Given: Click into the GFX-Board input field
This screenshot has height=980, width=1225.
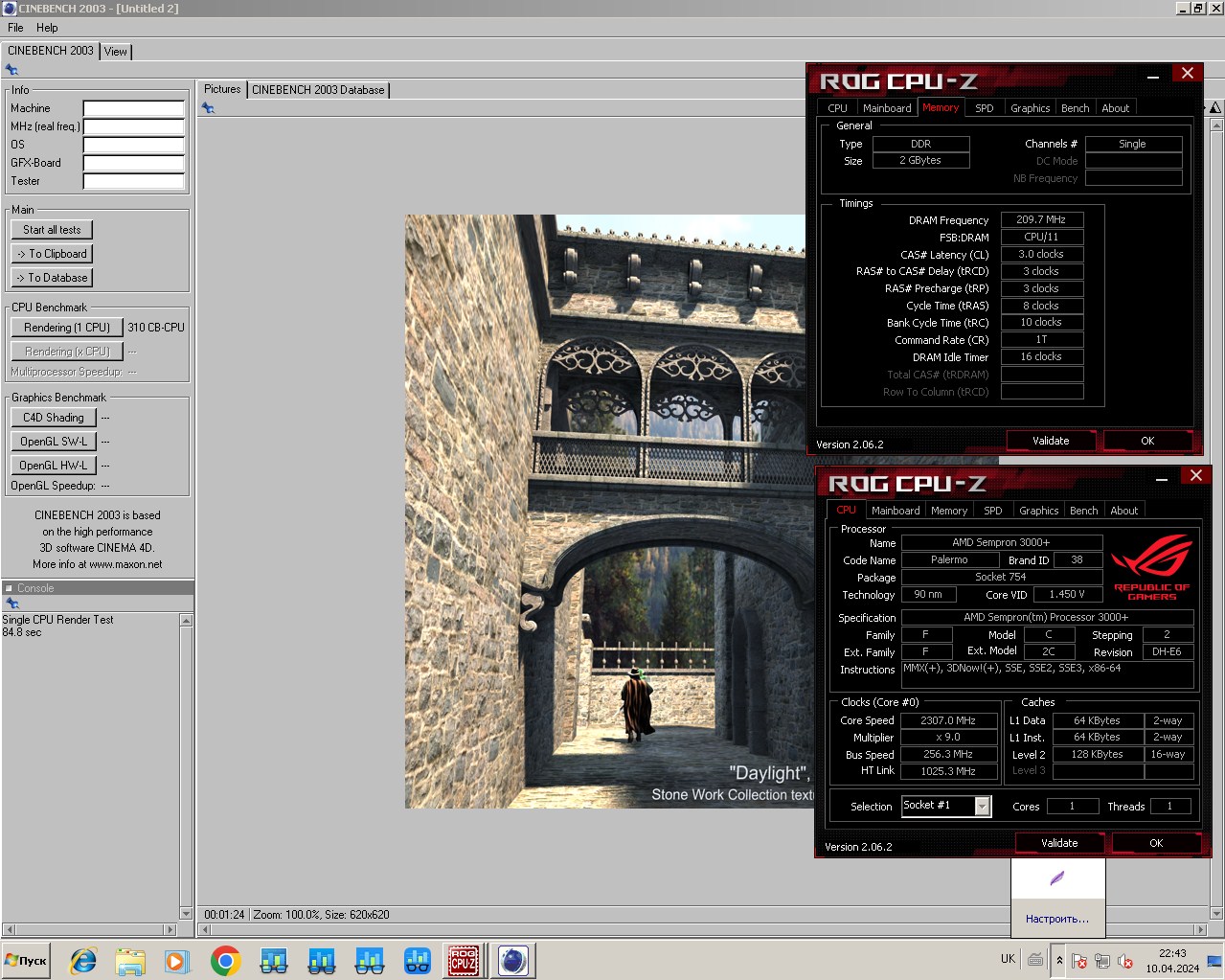Looking at the screenshot, I should pos(134,163).
